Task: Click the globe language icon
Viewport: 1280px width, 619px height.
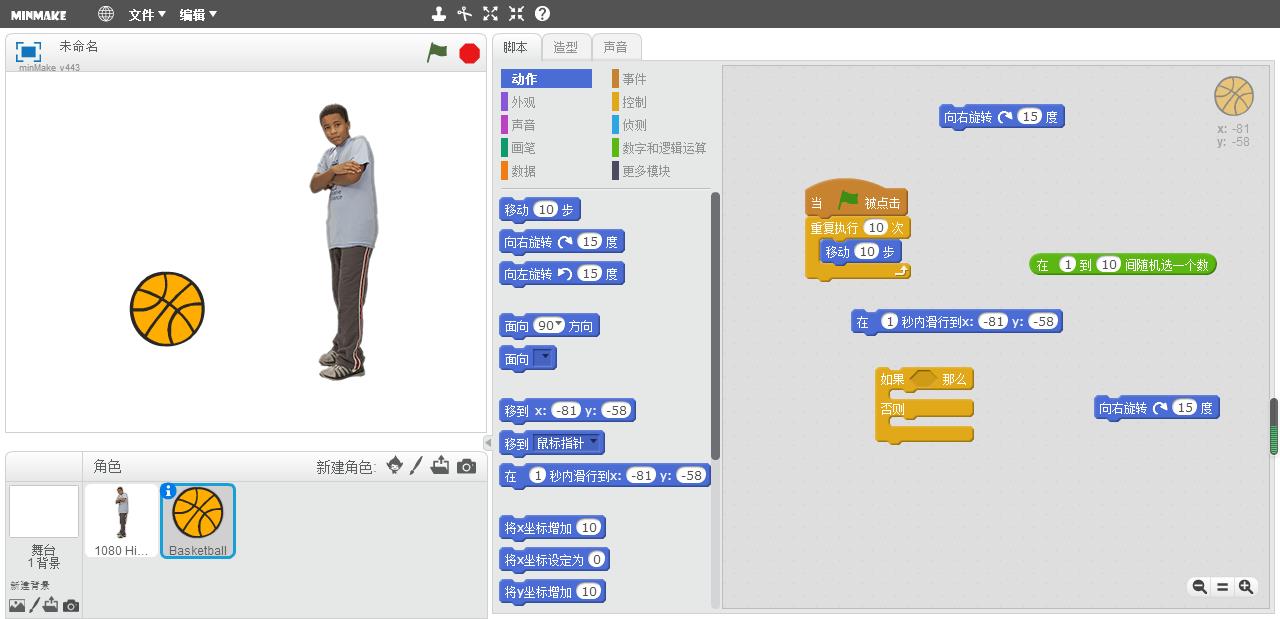Action: [106, 14]
